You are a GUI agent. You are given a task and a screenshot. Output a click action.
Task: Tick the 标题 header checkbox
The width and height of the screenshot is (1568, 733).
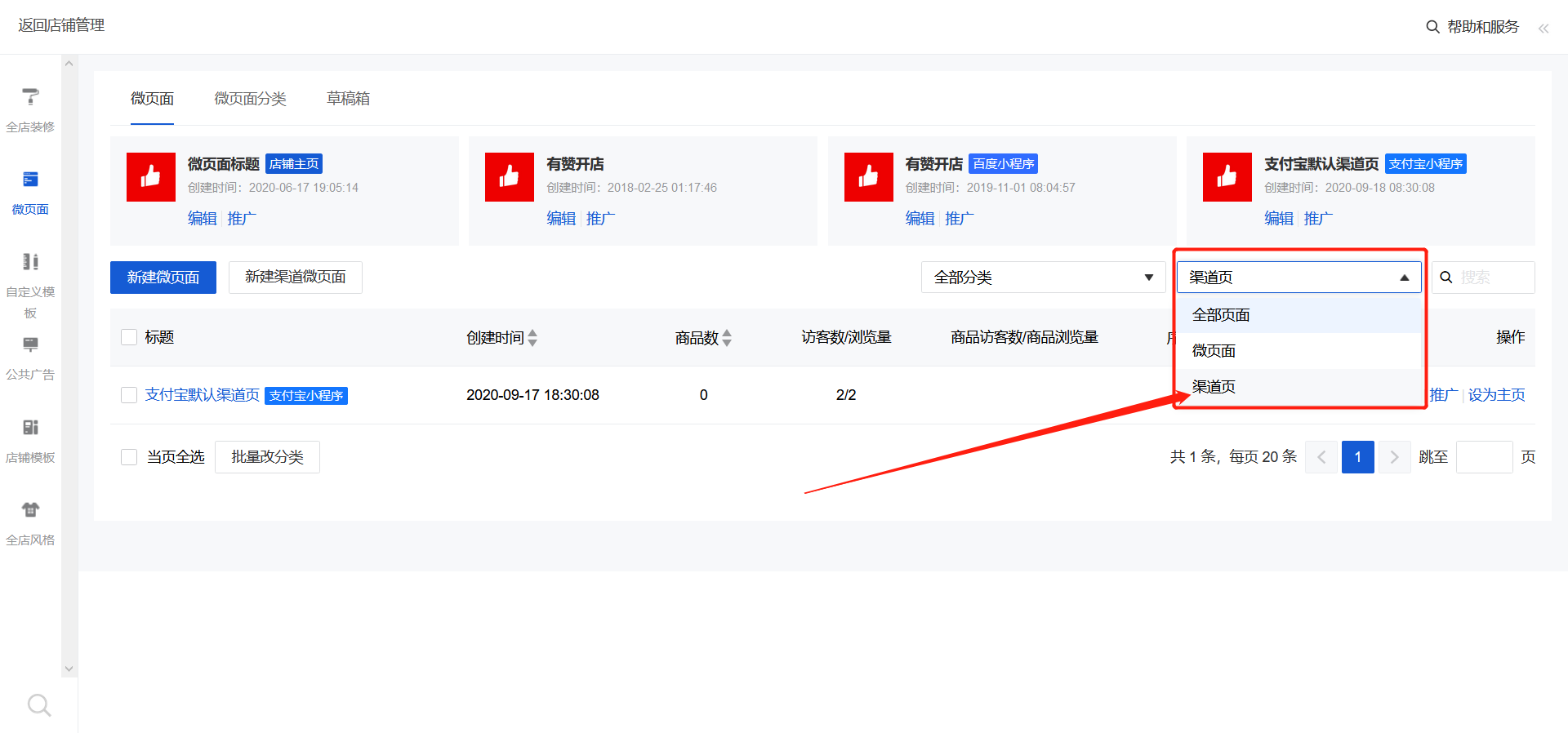pyautogui.click(x=129, y=337)
